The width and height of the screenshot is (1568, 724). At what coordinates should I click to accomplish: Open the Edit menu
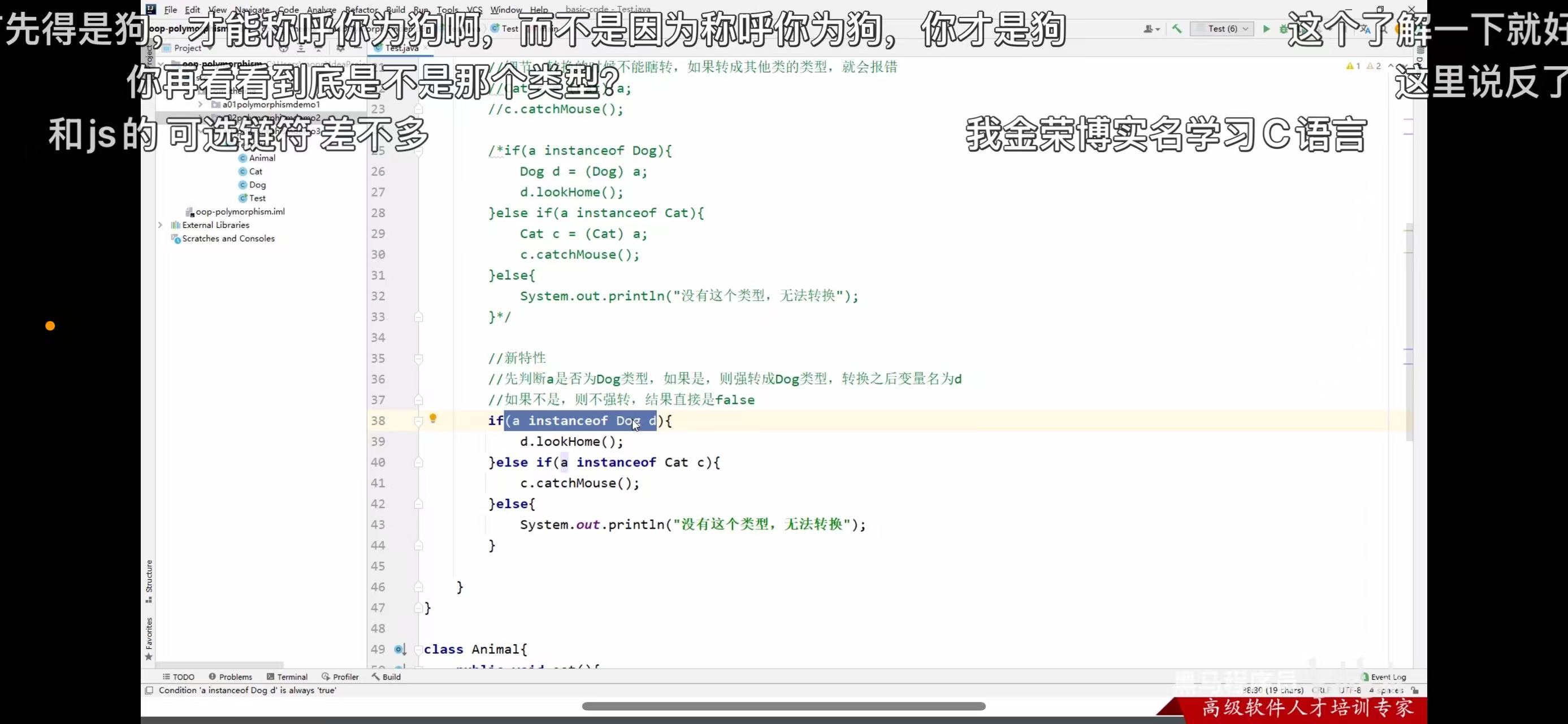click(192, 10)
